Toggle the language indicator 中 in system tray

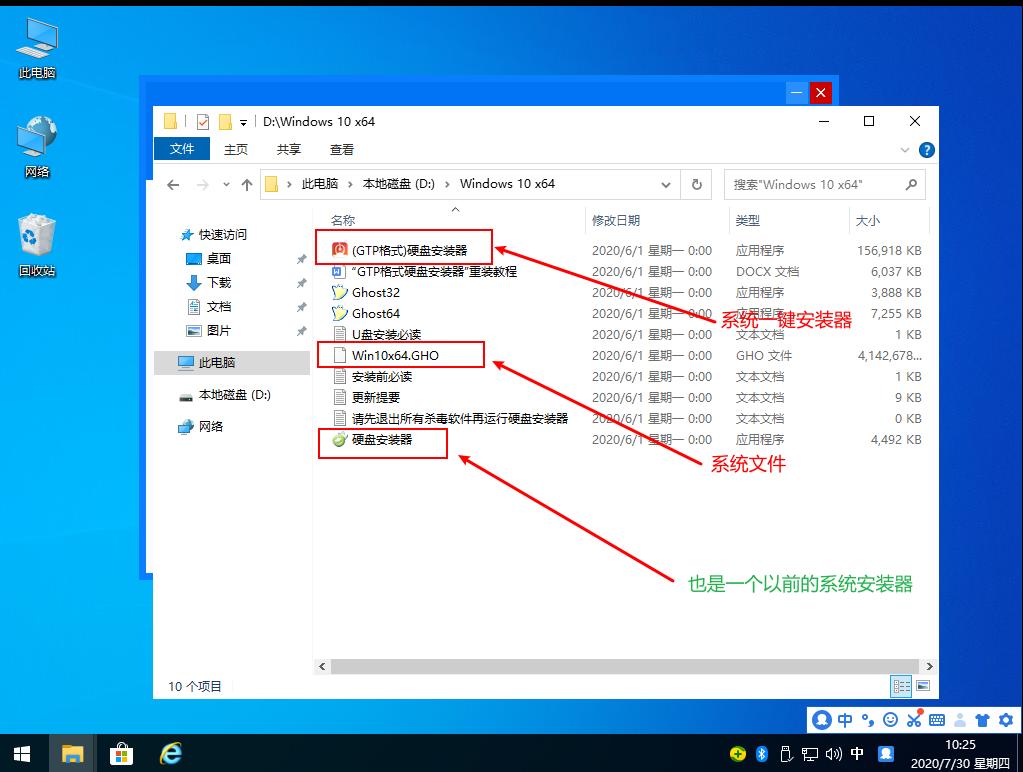point(857,753)
